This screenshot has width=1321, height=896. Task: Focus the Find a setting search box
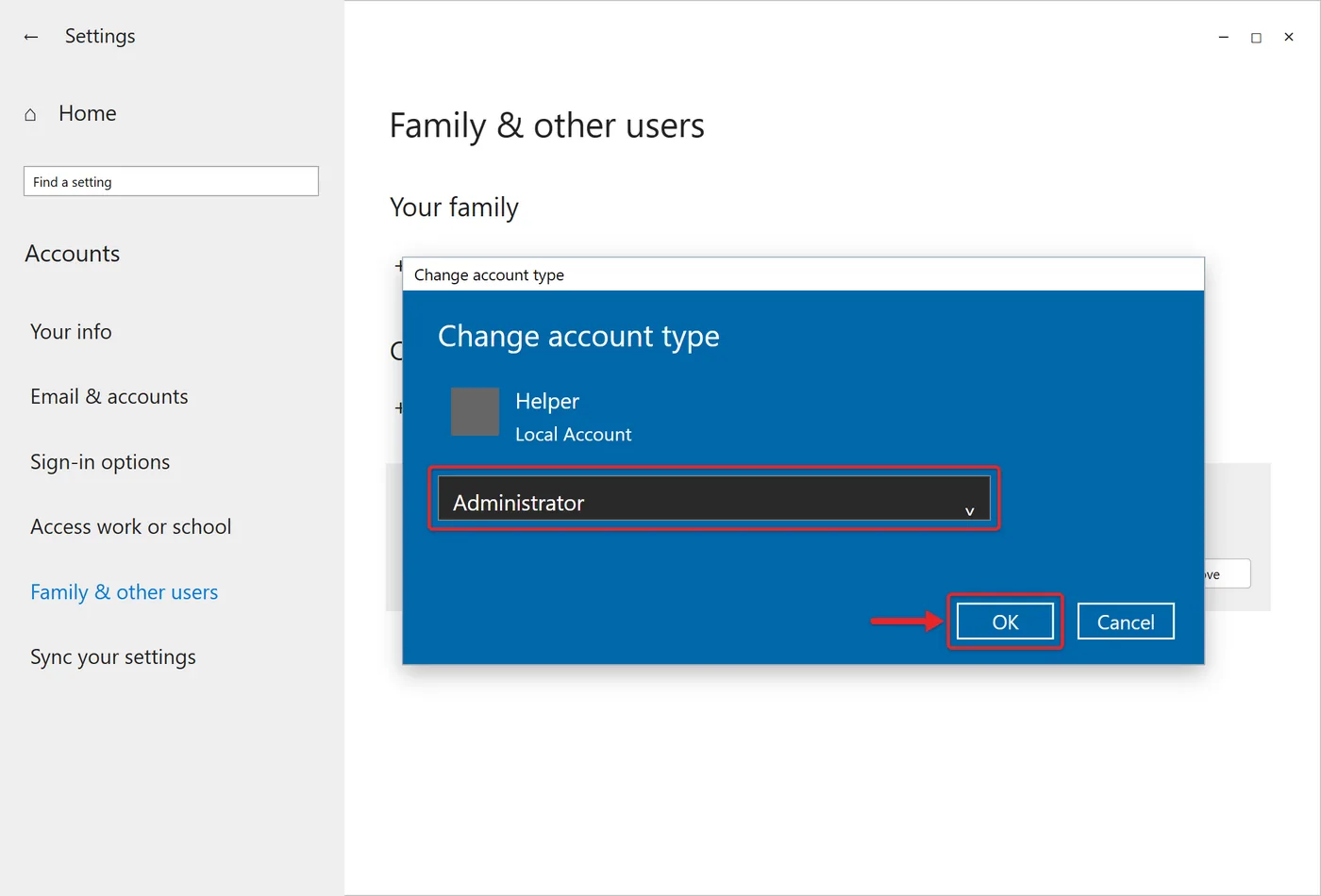pos(171,181)
